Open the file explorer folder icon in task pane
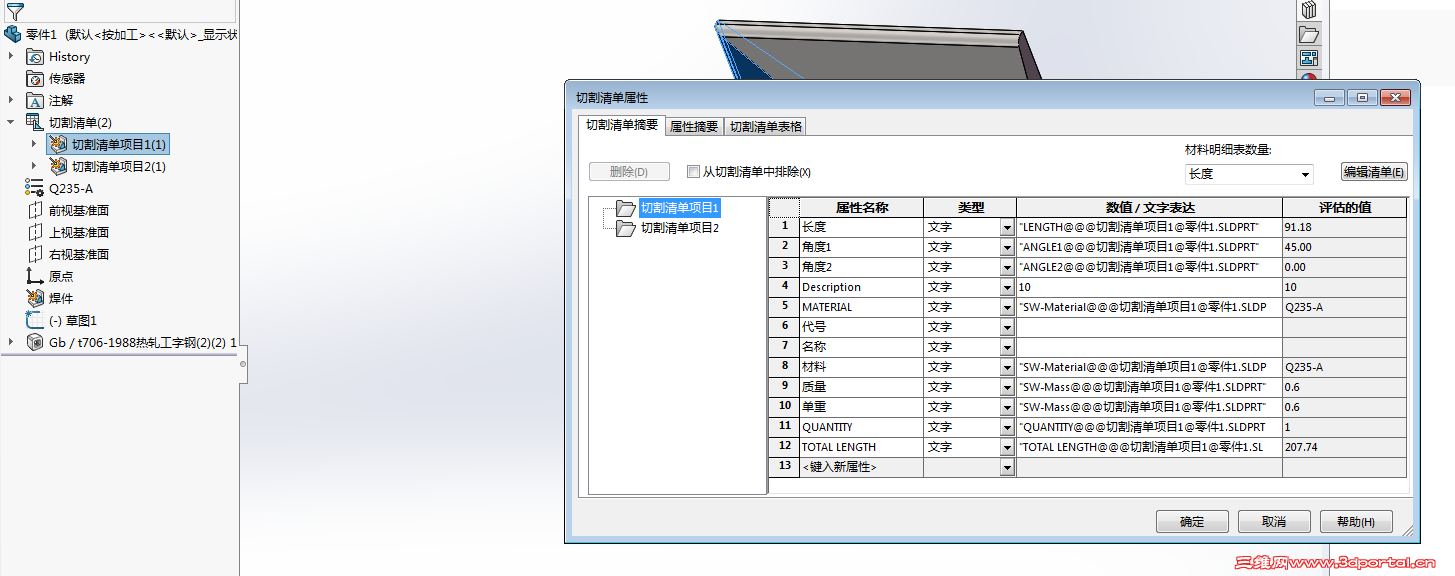Viewport: 1455px width, 576px height. [1309, 34]
